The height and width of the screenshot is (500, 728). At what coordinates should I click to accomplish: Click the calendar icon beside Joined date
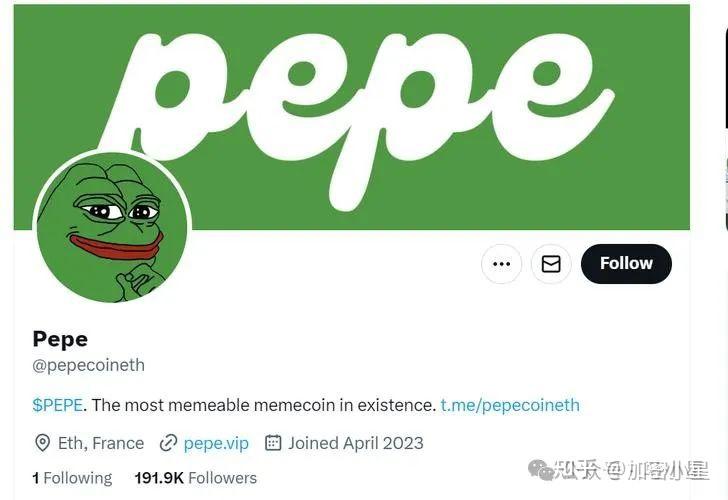273,442
